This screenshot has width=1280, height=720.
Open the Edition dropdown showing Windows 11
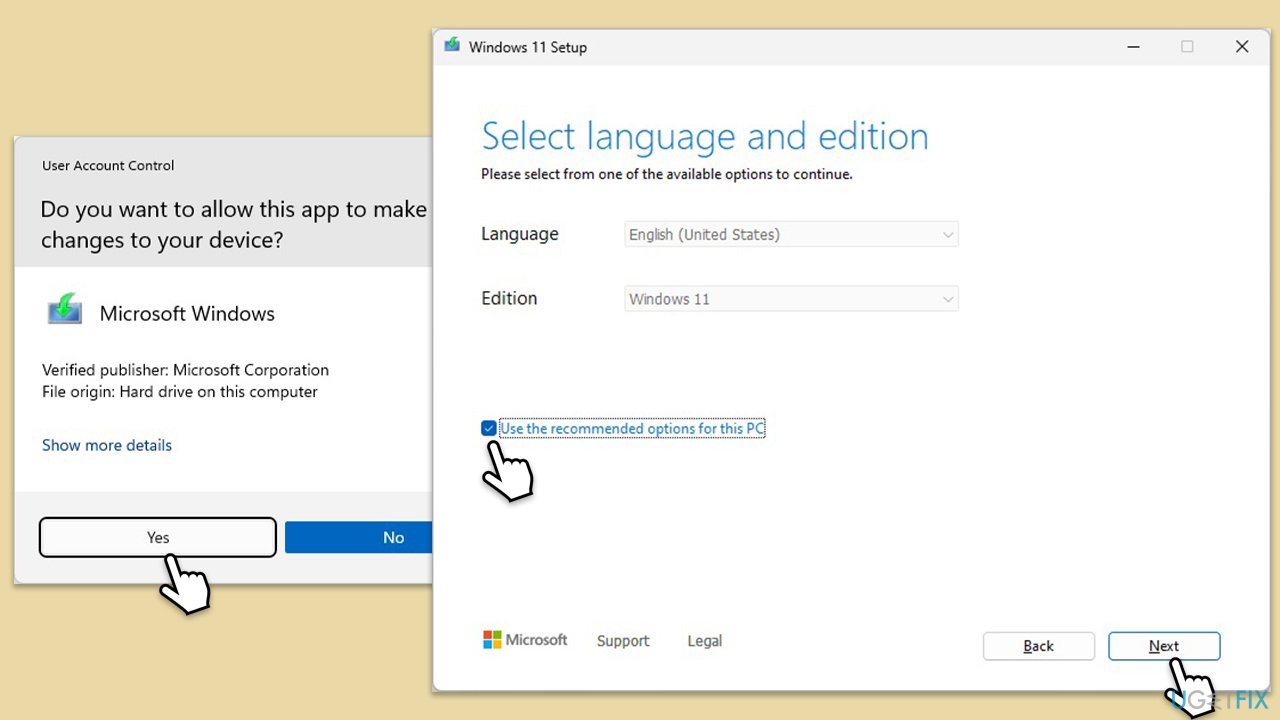pyautogui.click(x=791, y=298)
